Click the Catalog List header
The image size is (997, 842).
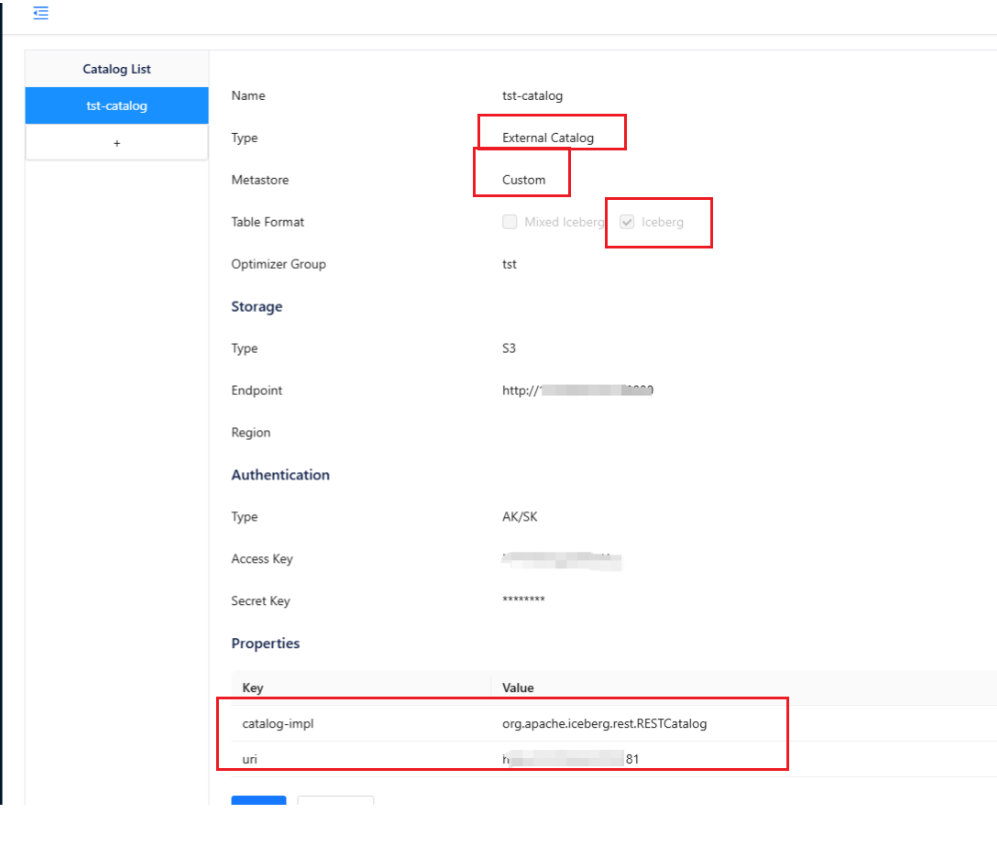(x=117, y=69)
